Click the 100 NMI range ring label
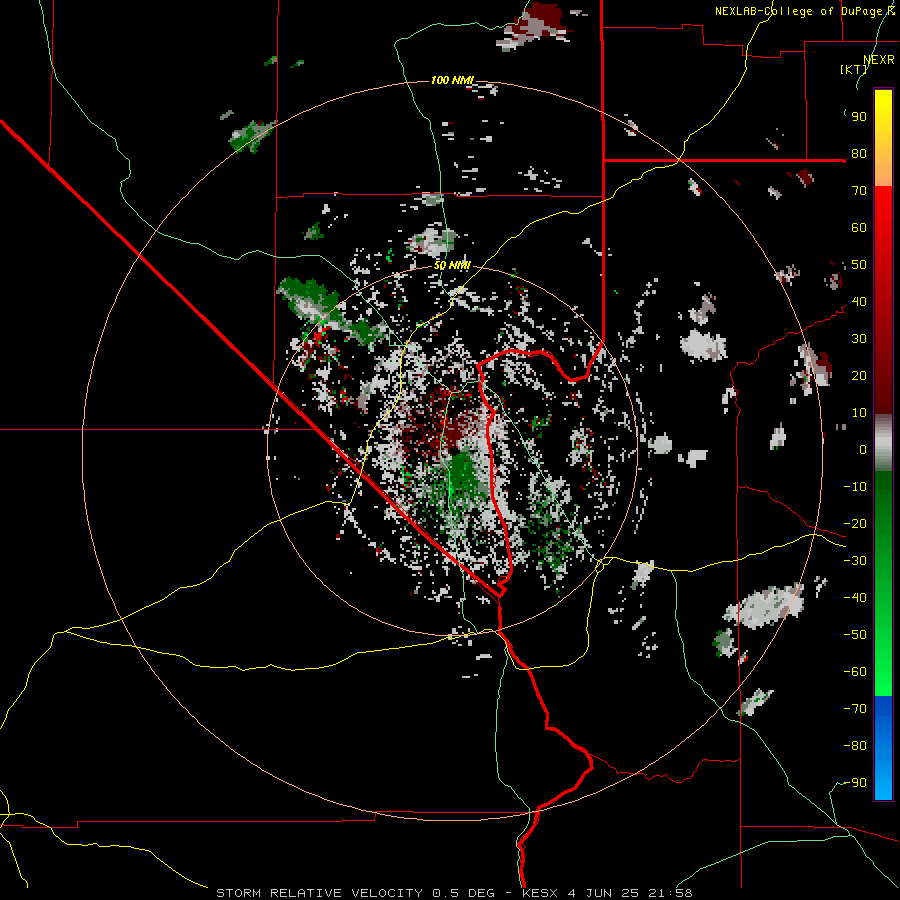 click(452, 80)
